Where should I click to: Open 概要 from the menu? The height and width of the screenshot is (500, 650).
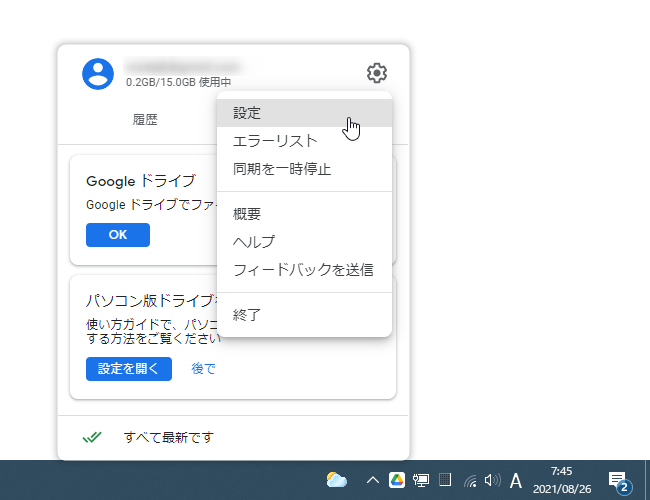pos(304,214)
